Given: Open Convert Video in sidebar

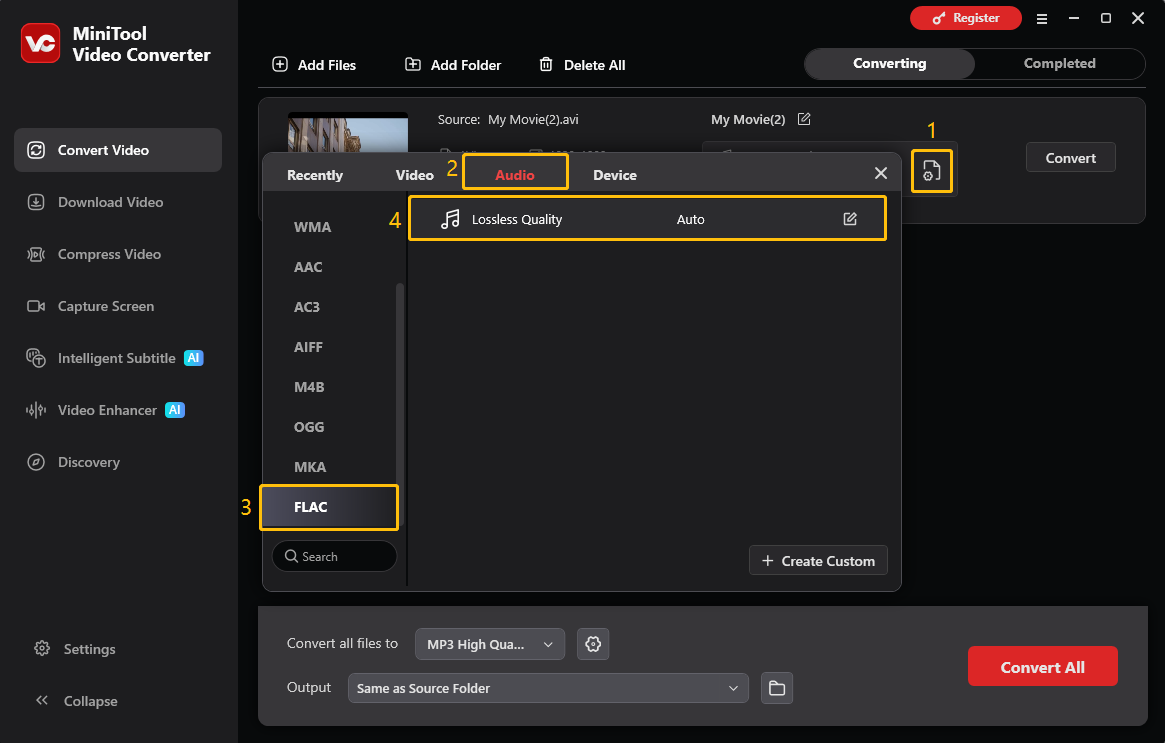Looking at the screenshot, I should pos(118,150).
